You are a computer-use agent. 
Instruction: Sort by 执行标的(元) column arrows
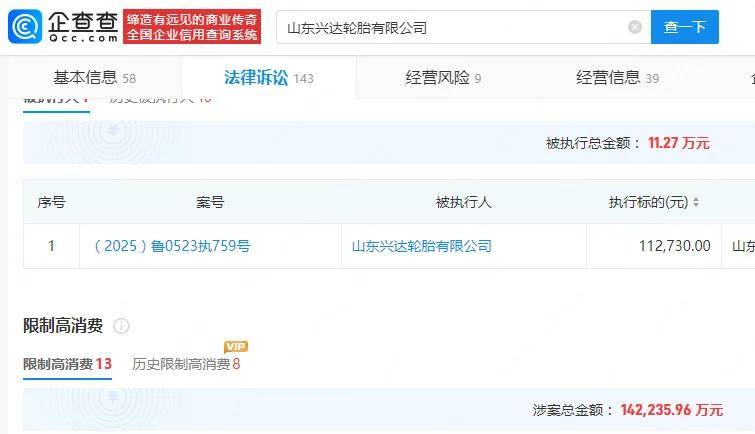tap(696, 202)
